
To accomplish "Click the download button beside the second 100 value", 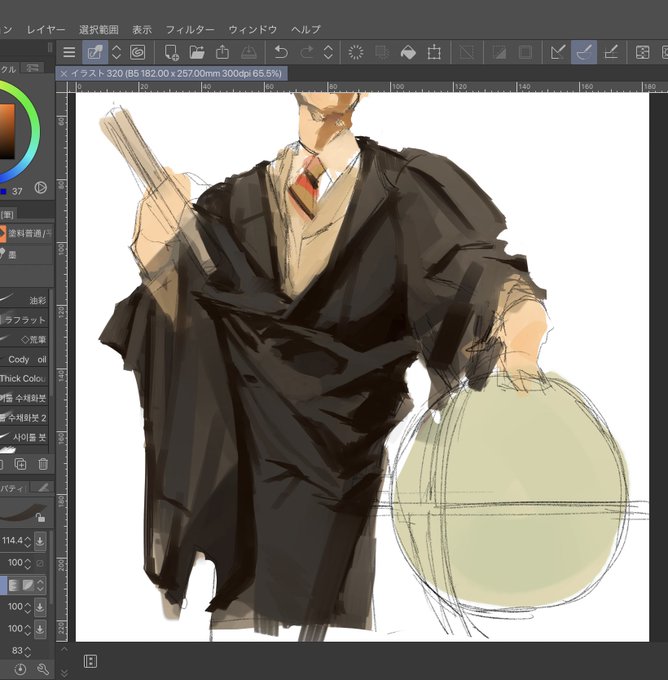I will coord(40,607).
